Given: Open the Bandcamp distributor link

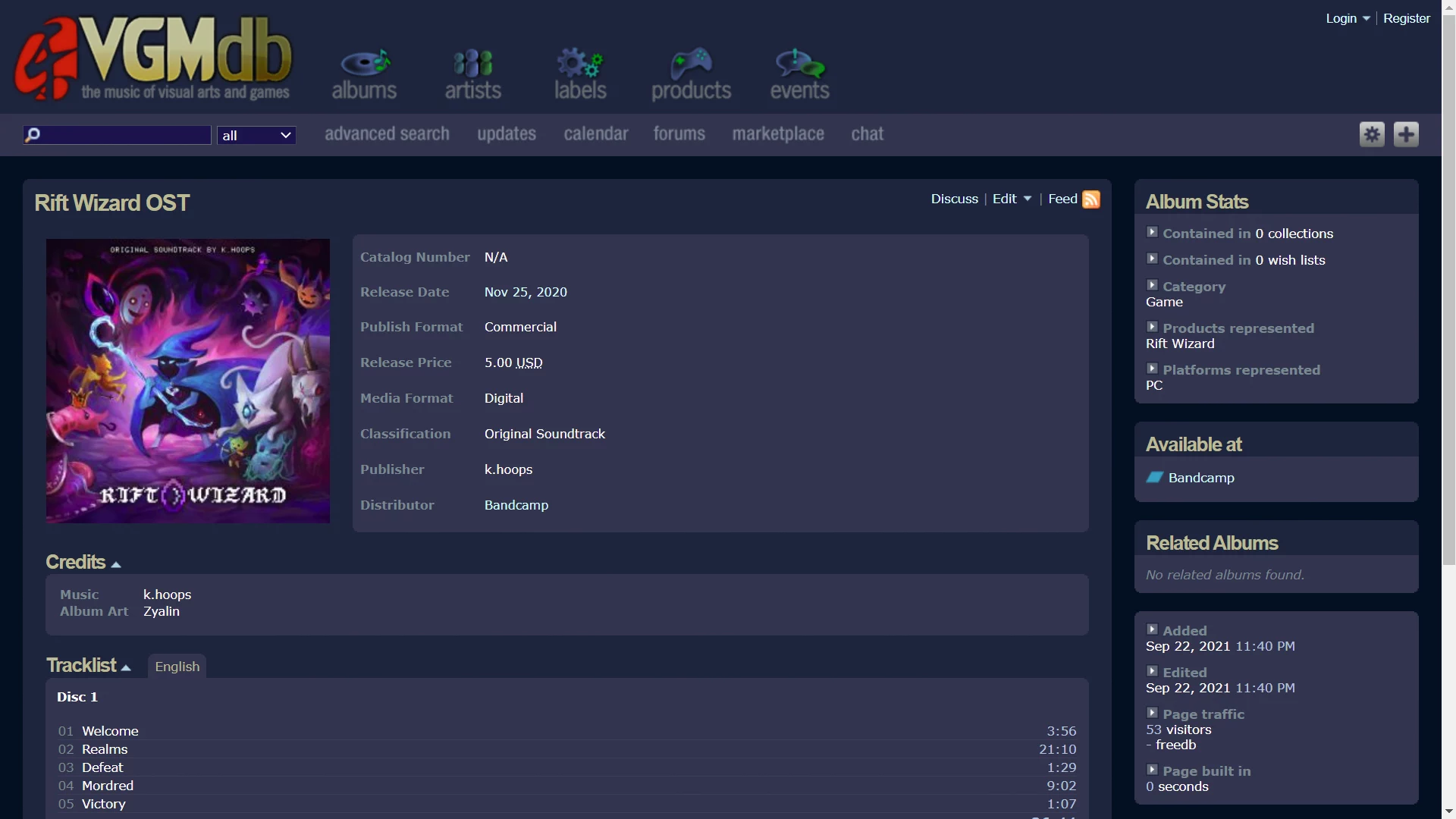Looking at the screenshot, I should pos(516,505).
